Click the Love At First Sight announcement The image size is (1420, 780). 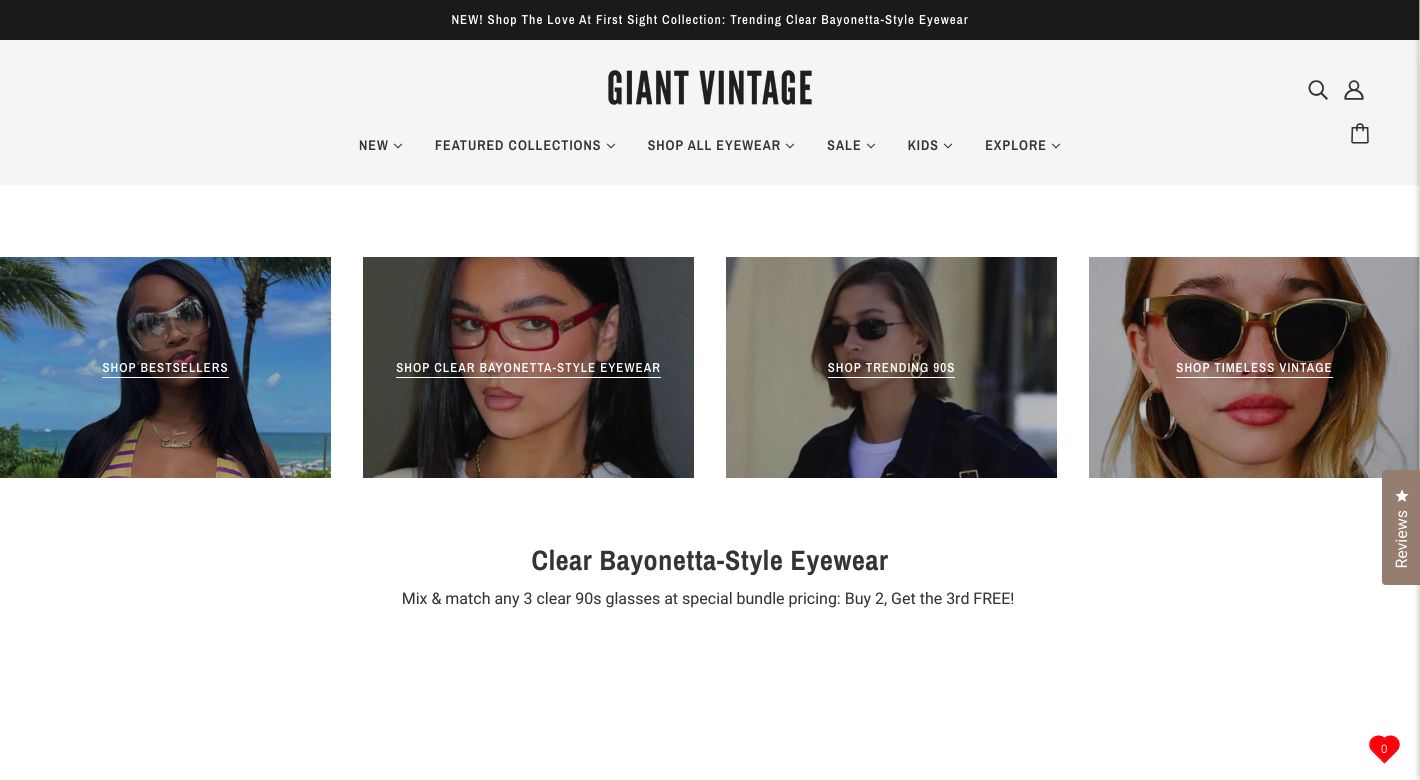pyautogui.click(x=710, y=20)
